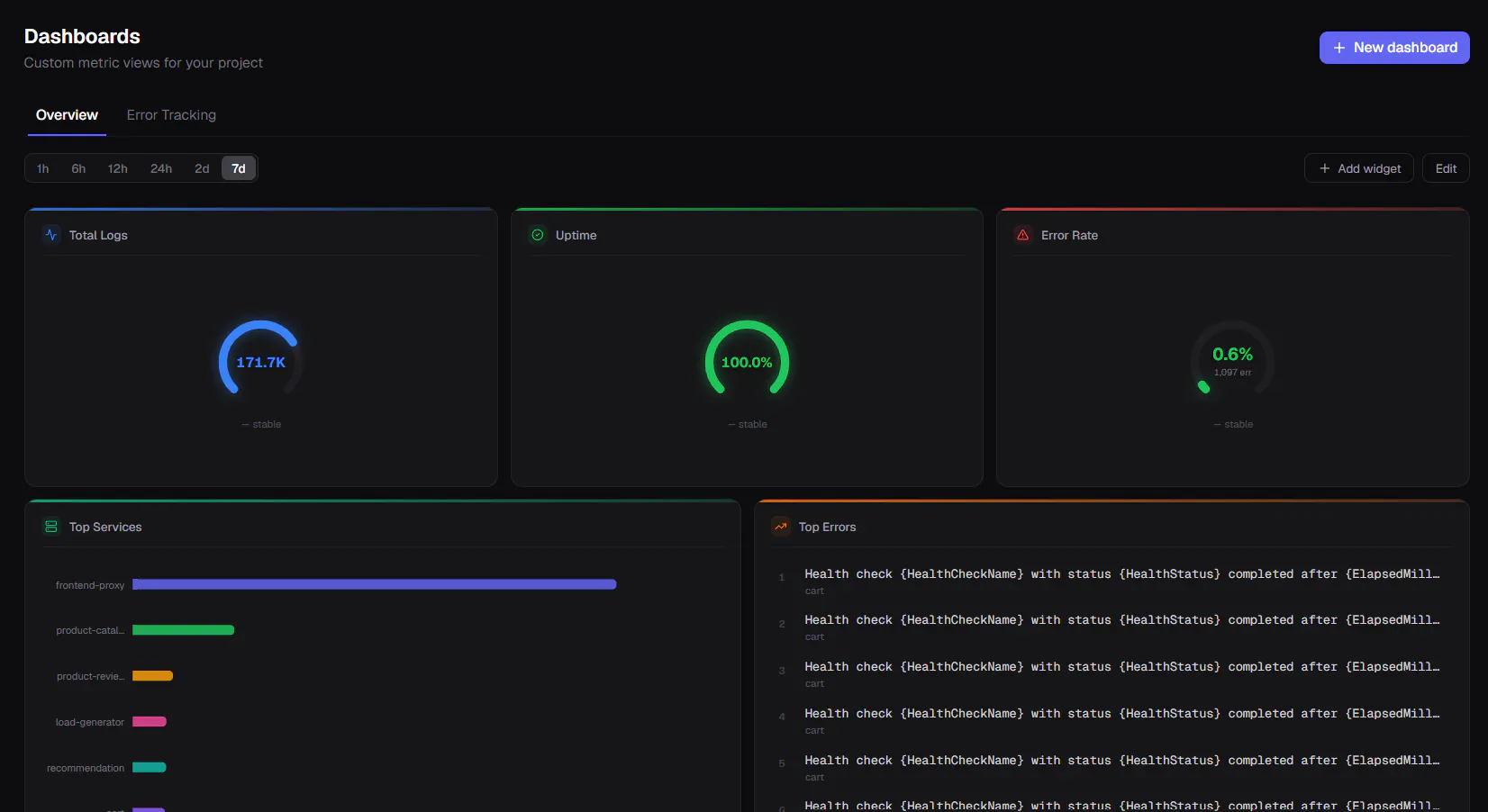
Task: Click the frontend-proxy bar in Top Services
Action: click(375, 584)
